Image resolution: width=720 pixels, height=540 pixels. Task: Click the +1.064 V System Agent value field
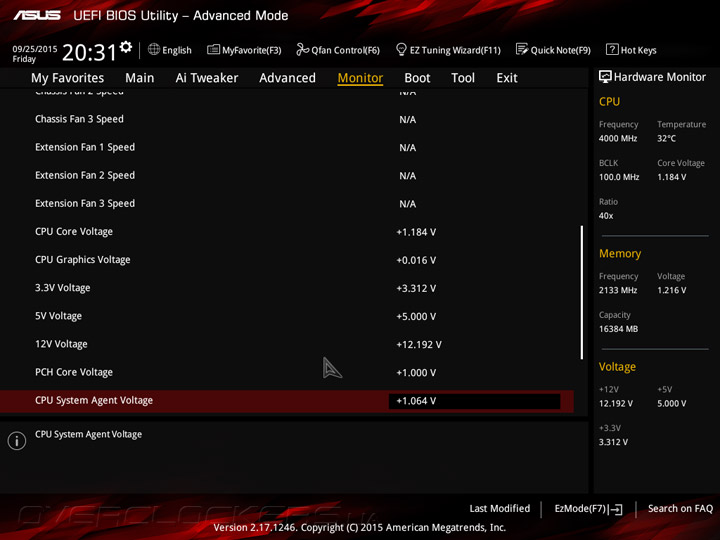click(x=474, y=401)
